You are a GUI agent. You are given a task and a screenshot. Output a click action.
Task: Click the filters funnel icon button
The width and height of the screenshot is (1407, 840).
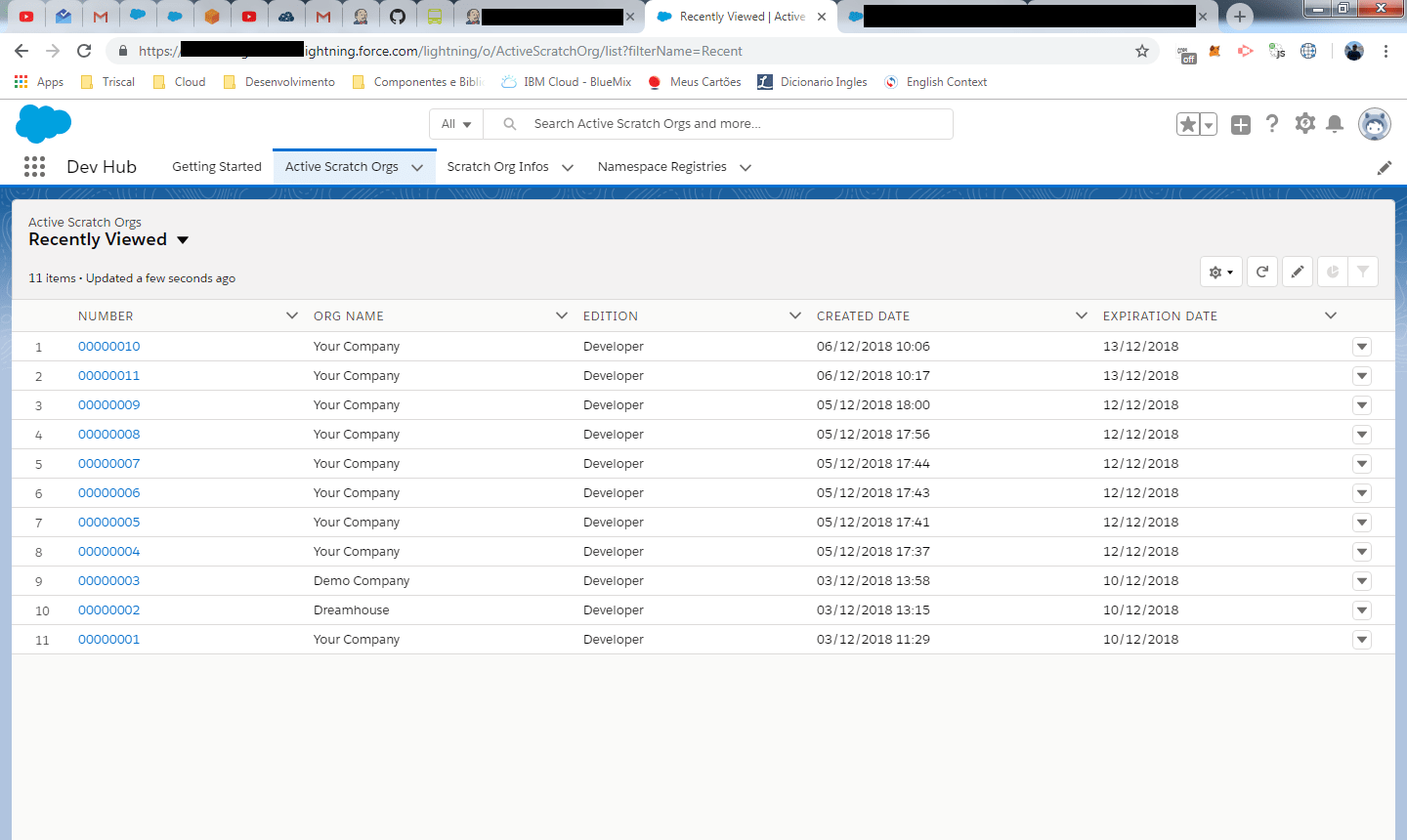pyautogui.click(x=1363, y=272)
